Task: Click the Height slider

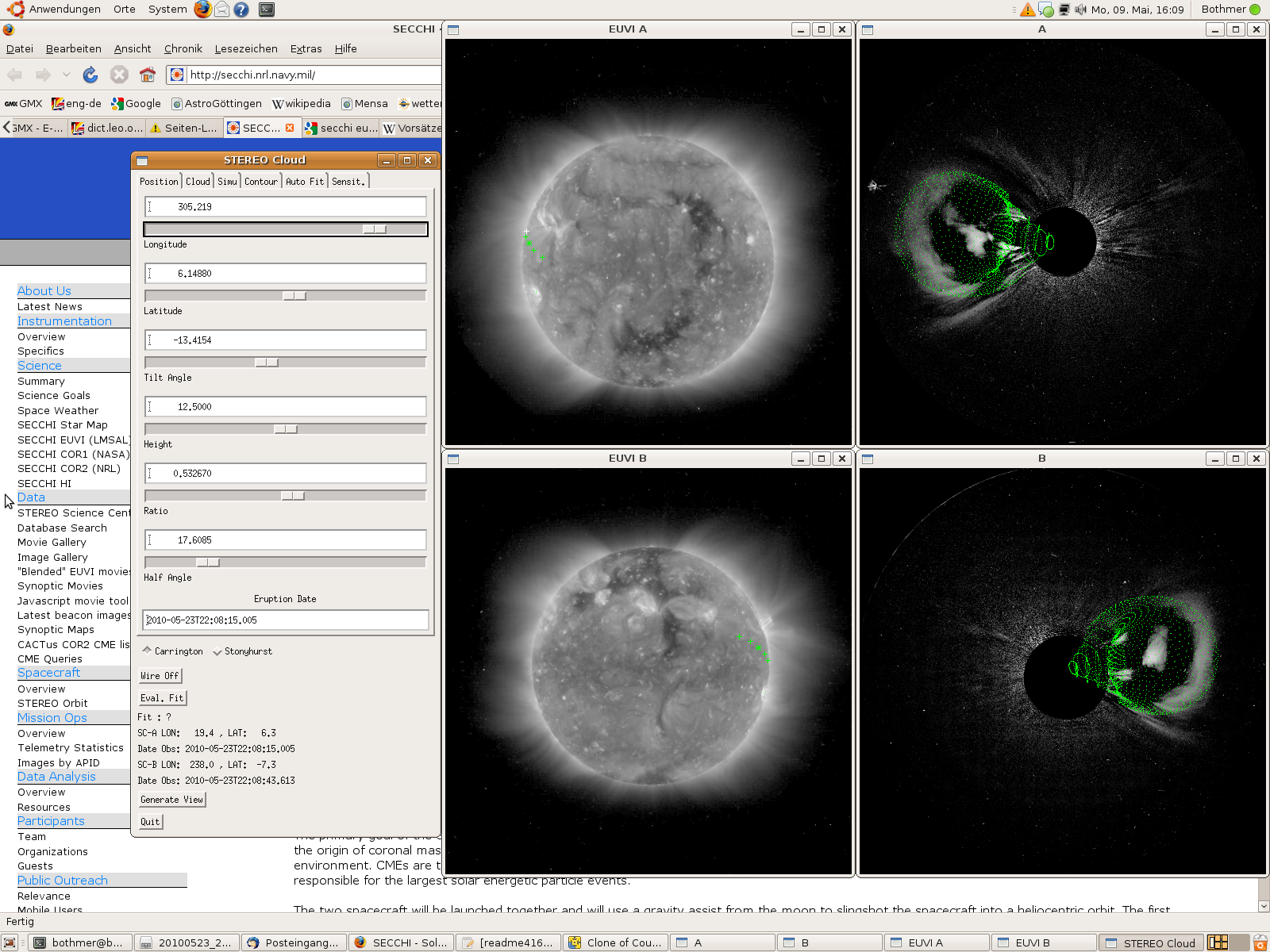Action: click(286, 429)
